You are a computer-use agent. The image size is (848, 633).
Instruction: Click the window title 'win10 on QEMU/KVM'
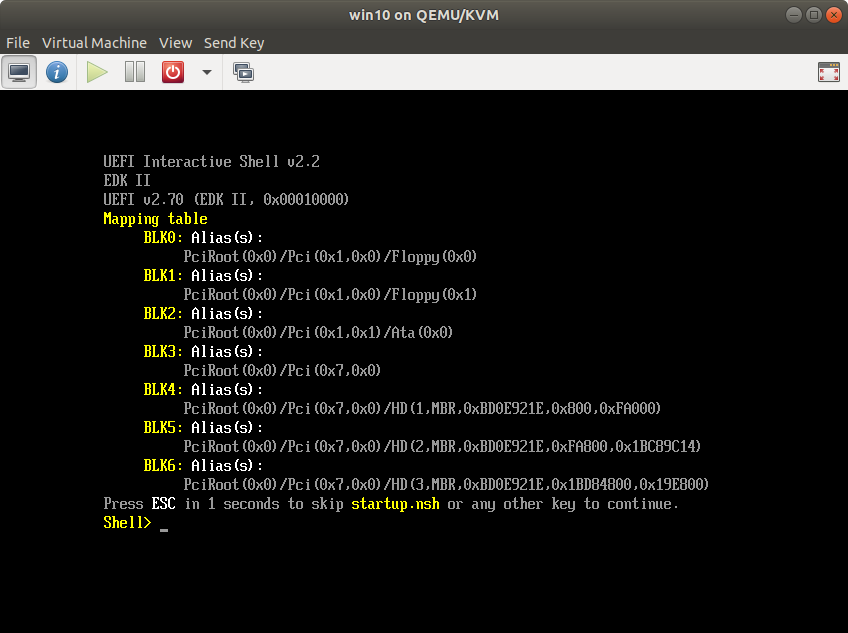pyautogui.click(x=423, y=15)
